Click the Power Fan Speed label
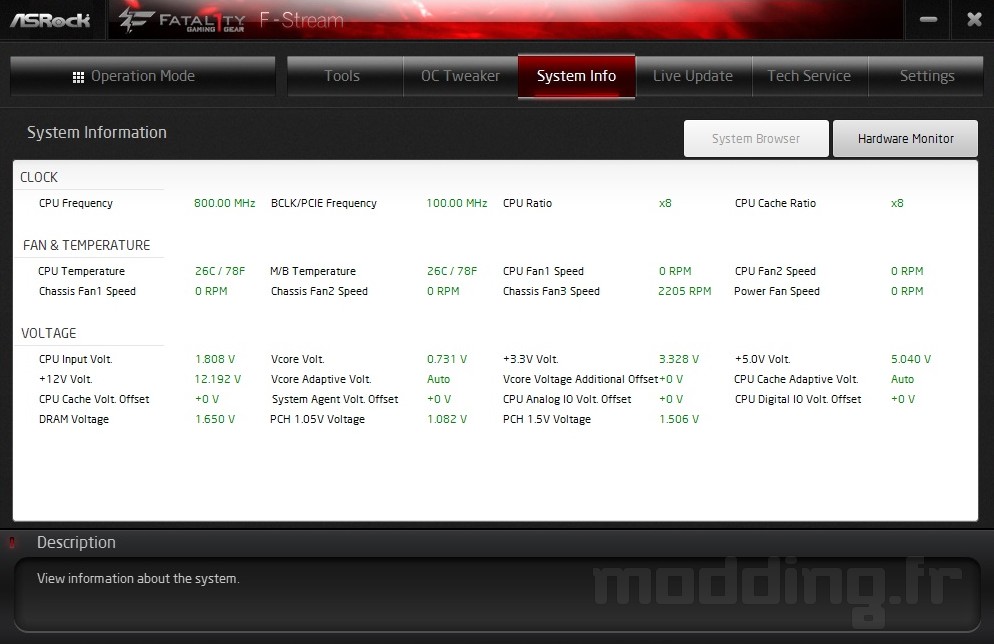This screenshot has width=994, height=644. 777,292
